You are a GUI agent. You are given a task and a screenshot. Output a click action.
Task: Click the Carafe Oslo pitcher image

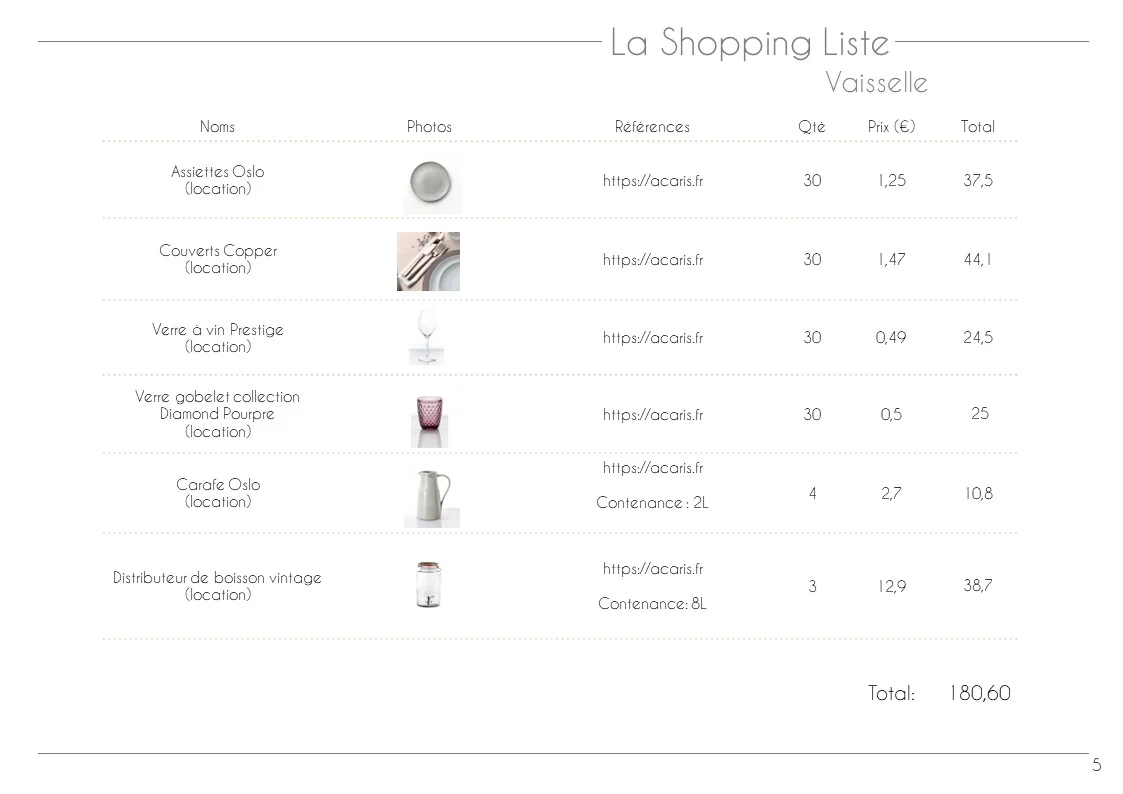click(432, 498)
